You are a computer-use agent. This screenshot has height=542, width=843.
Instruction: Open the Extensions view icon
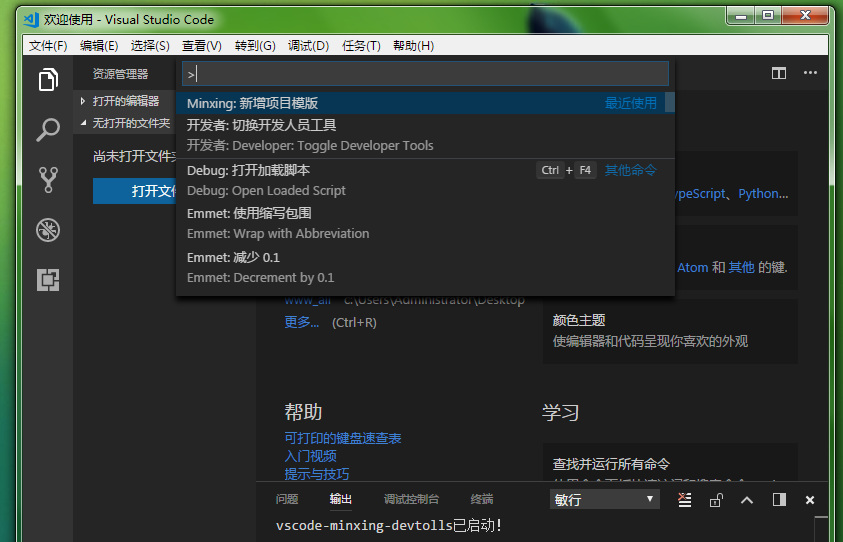point(48,280)
